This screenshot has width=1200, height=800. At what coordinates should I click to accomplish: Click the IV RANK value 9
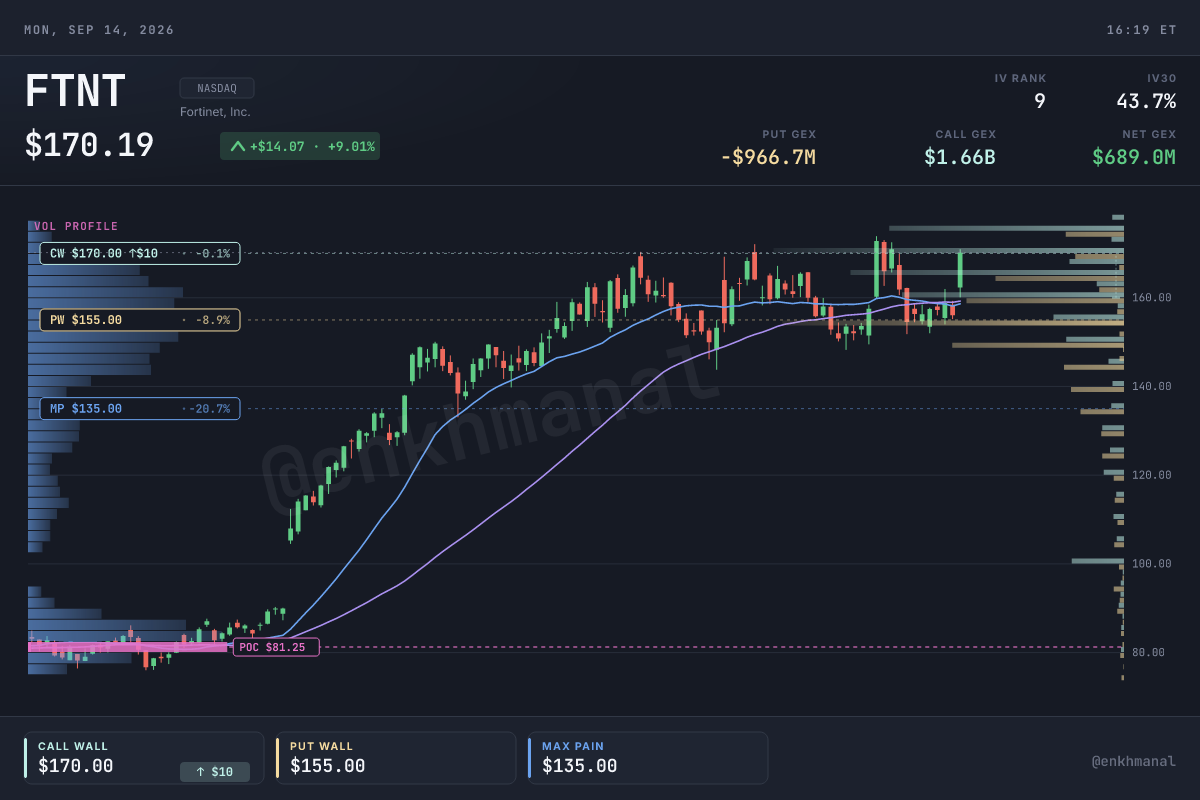[x=1040, y=101]
